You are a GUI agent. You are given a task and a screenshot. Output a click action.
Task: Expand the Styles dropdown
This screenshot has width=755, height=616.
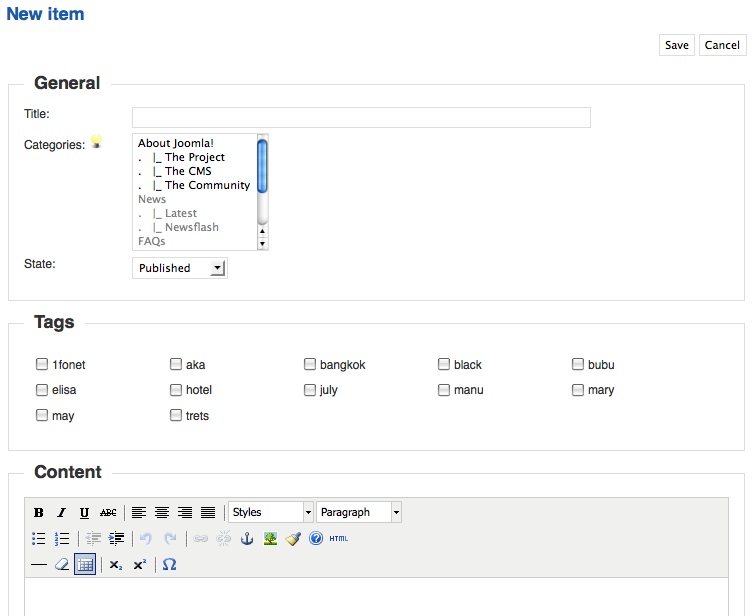pos(271,512)
